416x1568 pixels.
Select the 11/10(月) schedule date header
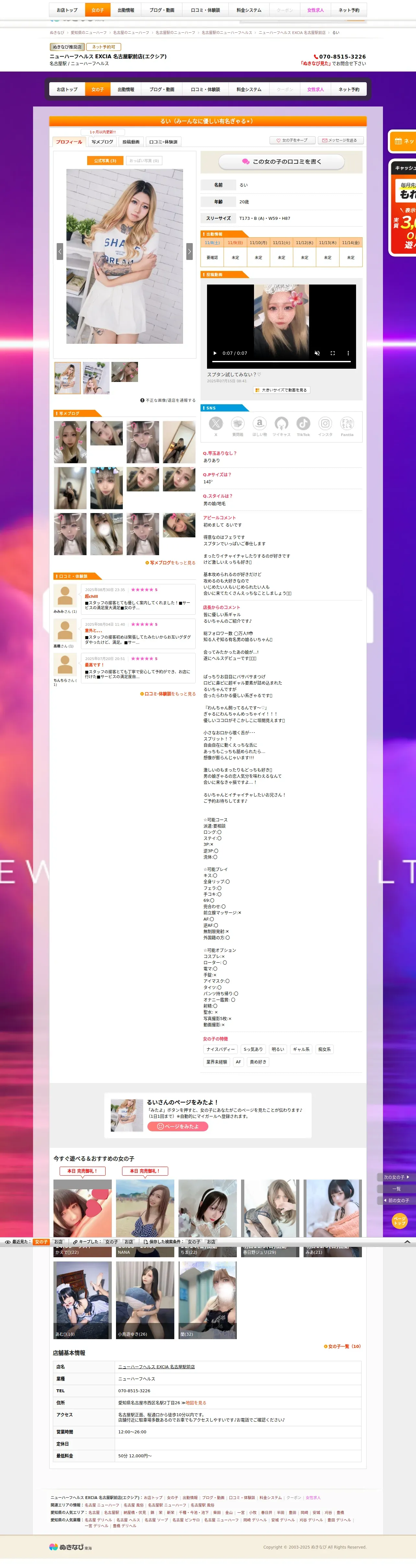click(x=258, y=242)
